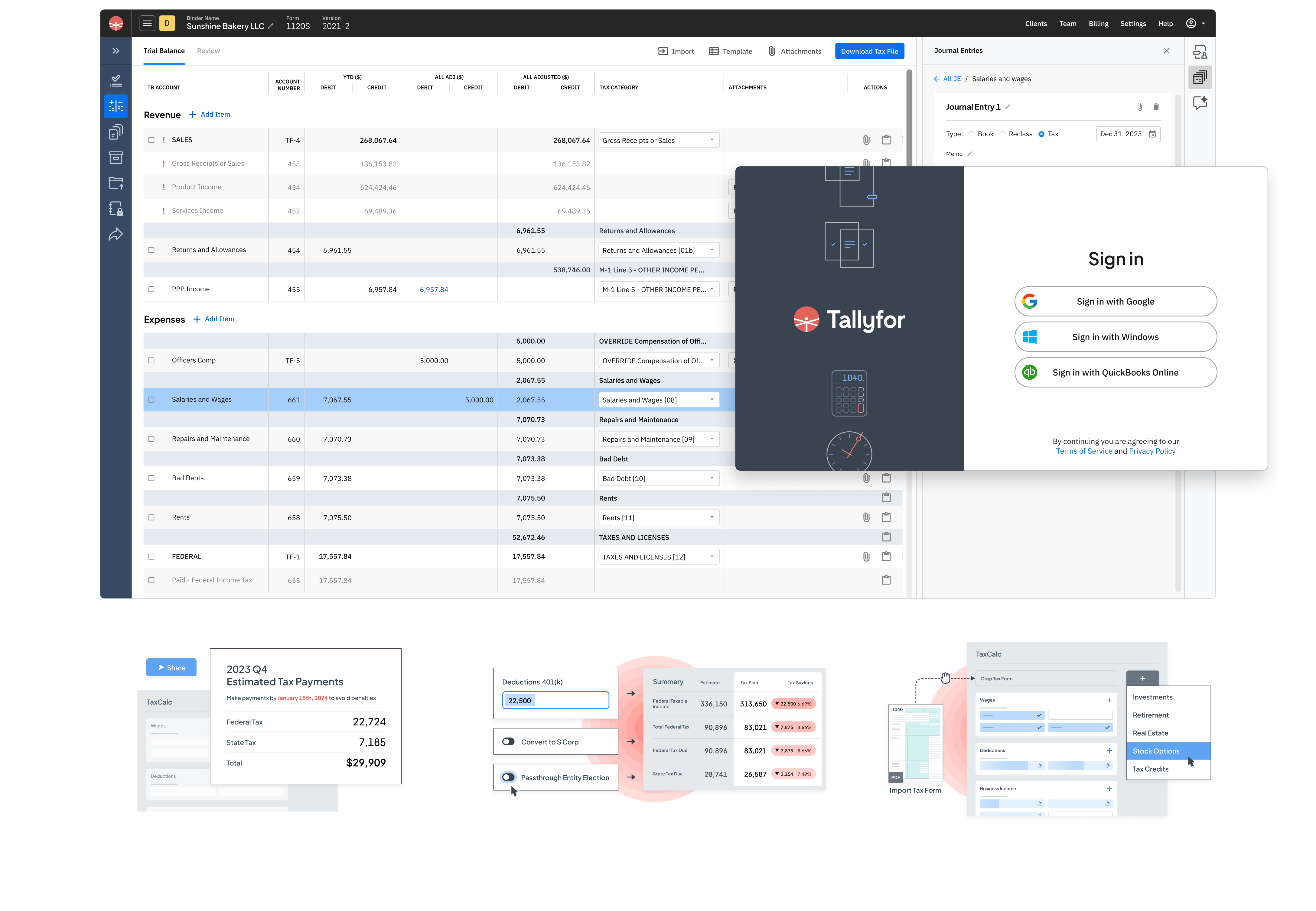Rename Journal Entry 1 with its pencil icon
This screenshot has height=911, width=1316.
tap(1008, 107)
